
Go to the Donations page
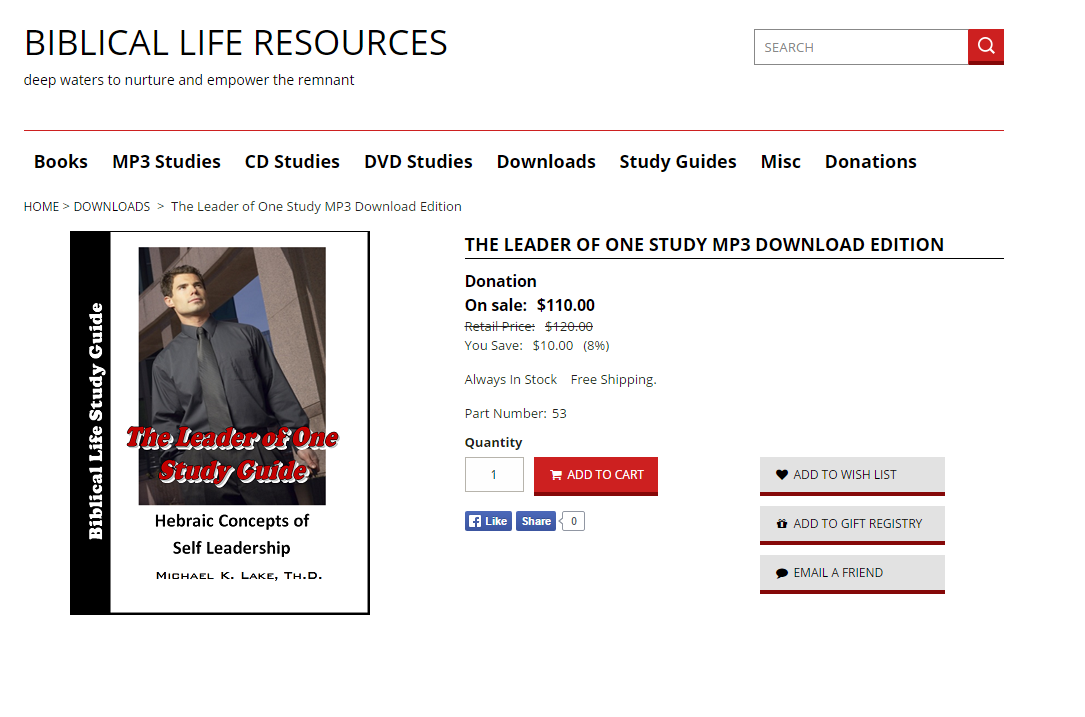click(x=870, y=162)
